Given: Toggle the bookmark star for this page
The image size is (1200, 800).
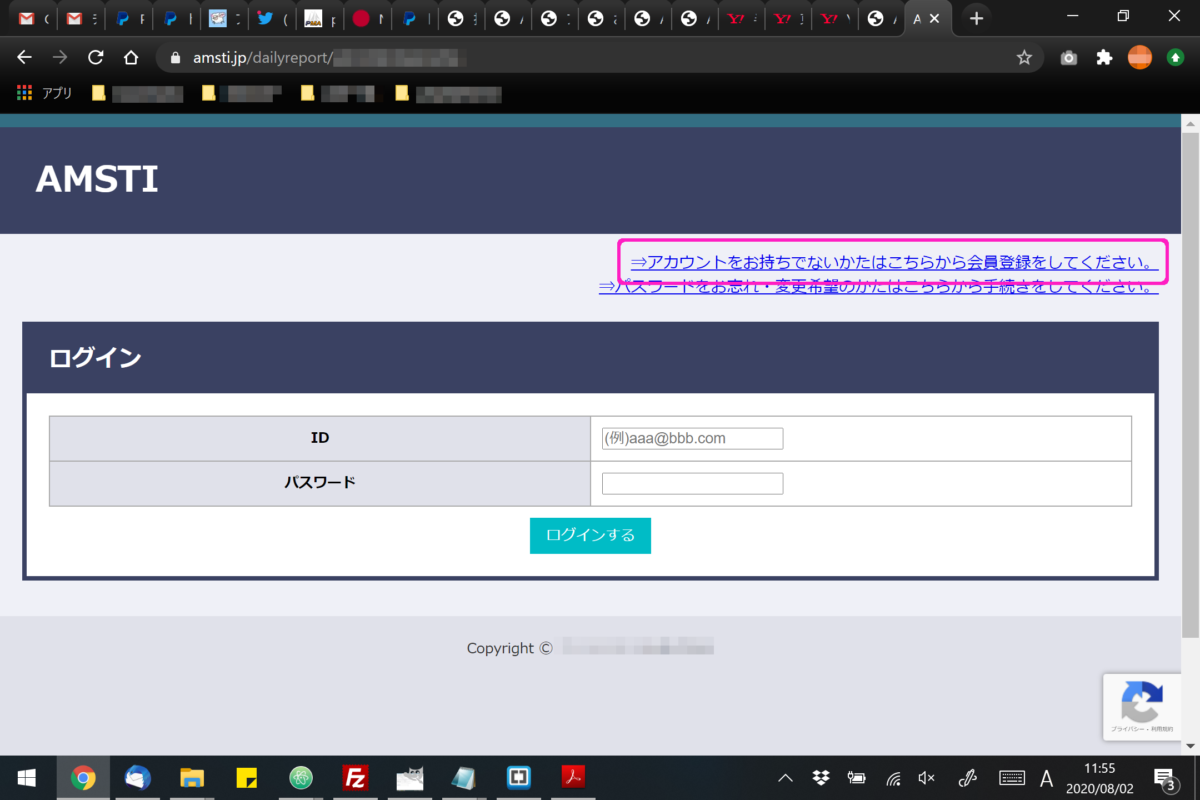Looking at the screenshot, I should tap(1024, 58).
